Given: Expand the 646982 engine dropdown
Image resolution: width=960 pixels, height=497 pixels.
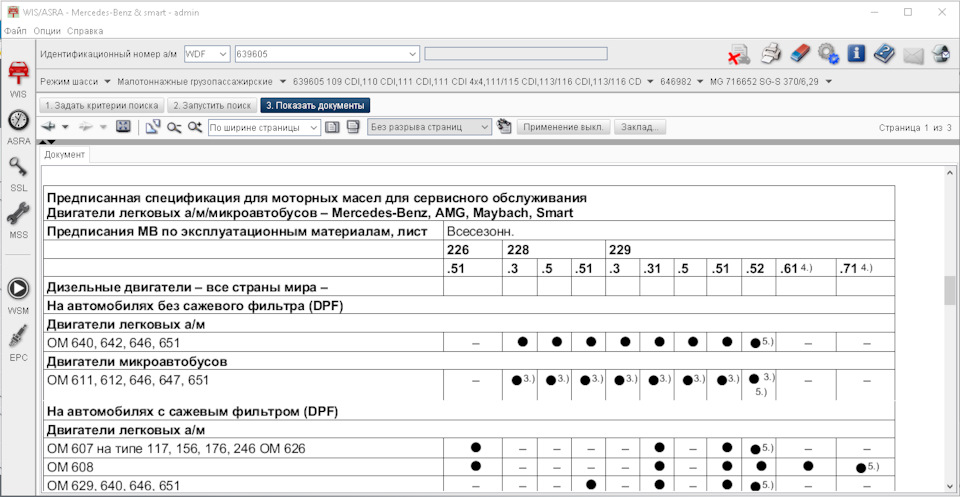Looking at the screenshot, I should [x=700, y=81].
